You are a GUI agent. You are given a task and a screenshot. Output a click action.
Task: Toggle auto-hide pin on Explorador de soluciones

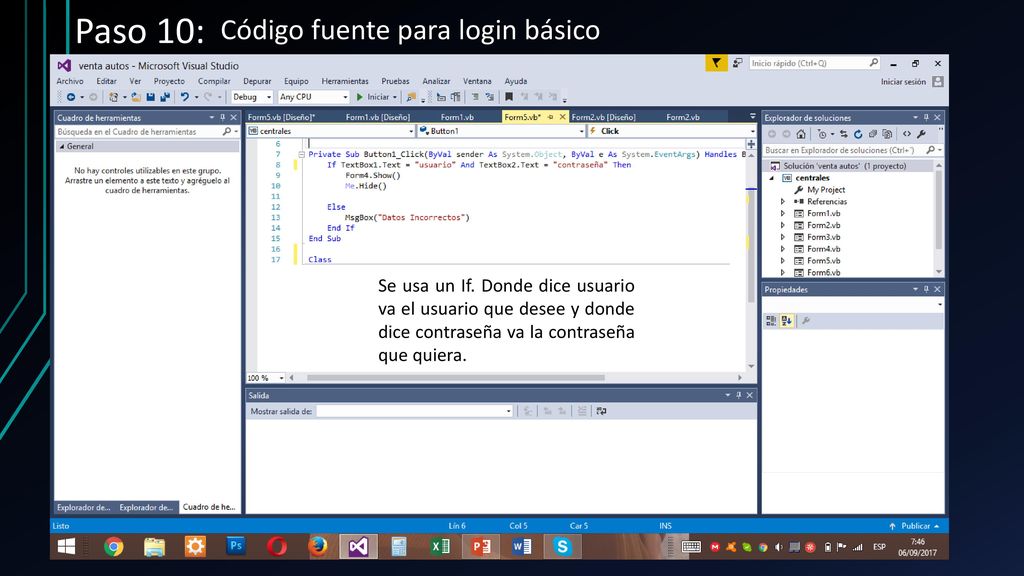point(926,118)
